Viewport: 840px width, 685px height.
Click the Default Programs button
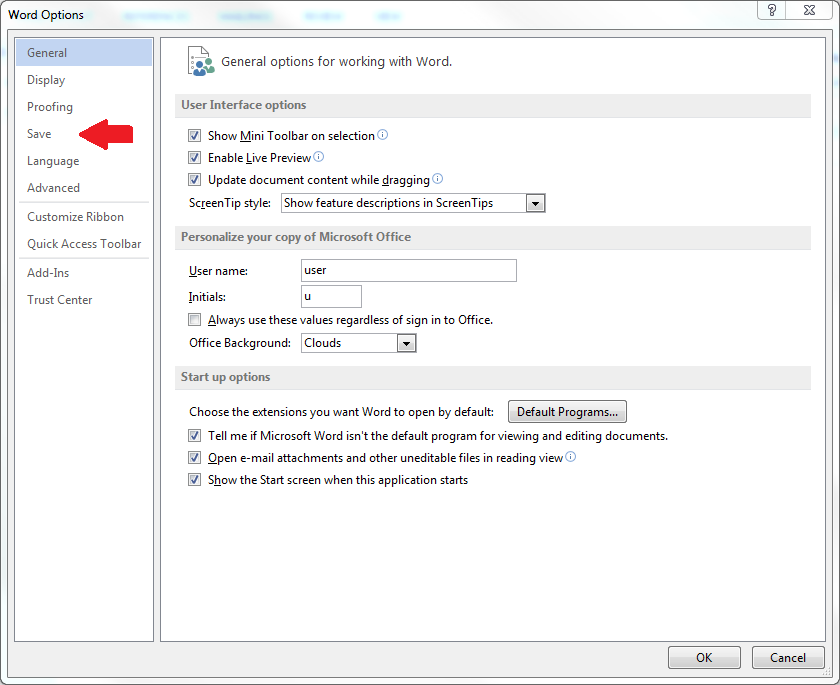click(567, 412)
